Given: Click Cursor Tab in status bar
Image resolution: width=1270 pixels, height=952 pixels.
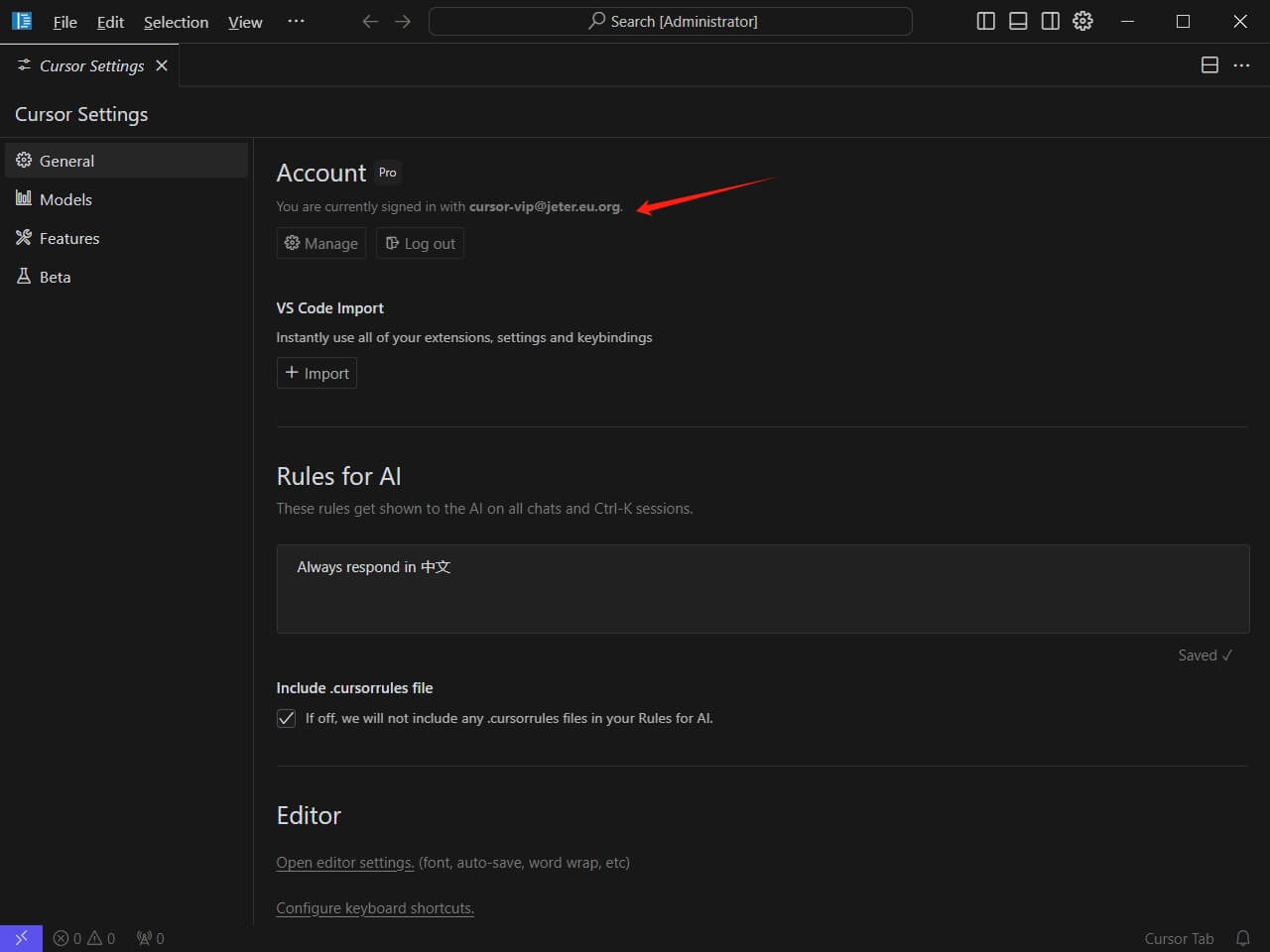Looking at the screenshot, I should (1179, 938).
